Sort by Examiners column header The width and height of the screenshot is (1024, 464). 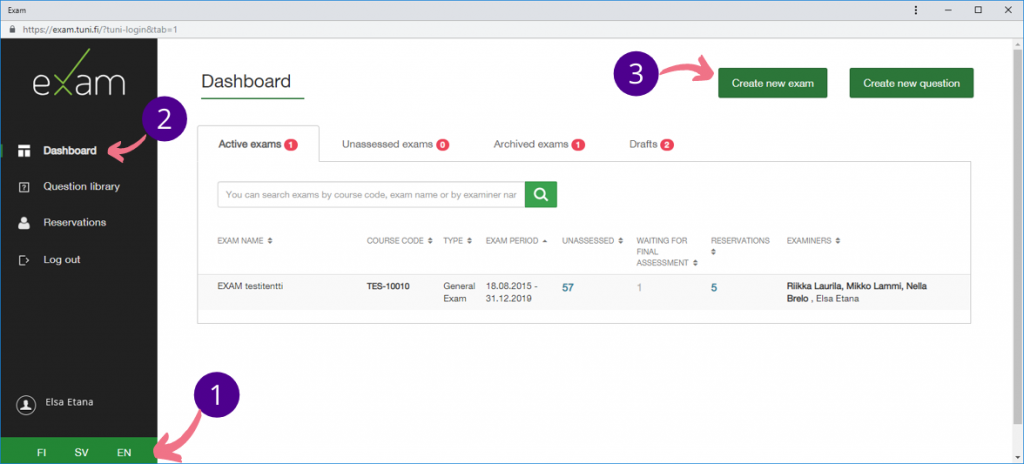814,241
